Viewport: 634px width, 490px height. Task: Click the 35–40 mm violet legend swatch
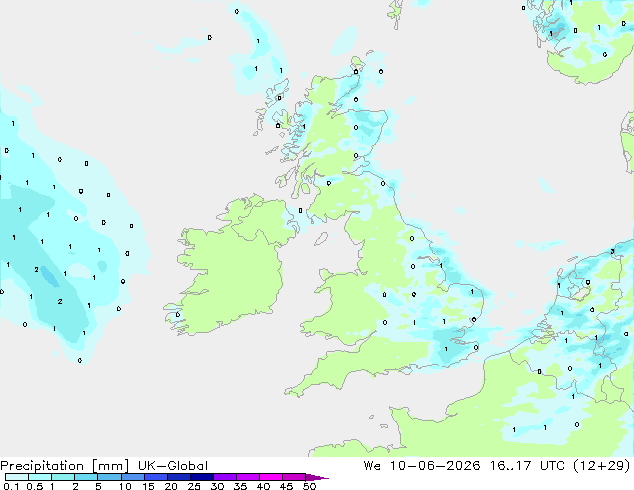point(247,477)
